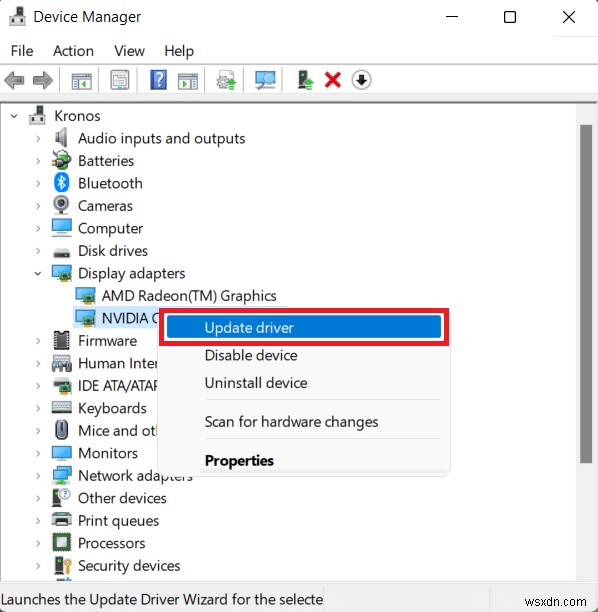Viewport: 598px width, 612px height.
Task: Click the Security devices key icon
Action: (x=62, y=565)
